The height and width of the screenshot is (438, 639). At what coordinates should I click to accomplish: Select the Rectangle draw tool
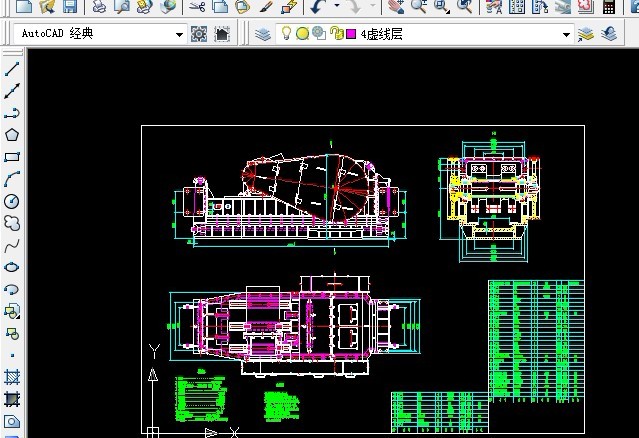coord(12,157)
